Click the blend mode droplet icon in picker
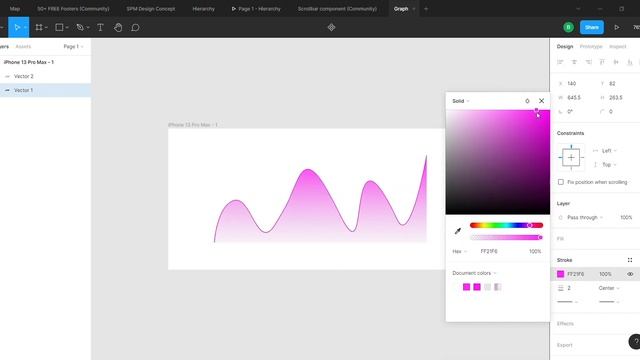The width and height of the screenshot is (640, 360). [x=527, y=101]
